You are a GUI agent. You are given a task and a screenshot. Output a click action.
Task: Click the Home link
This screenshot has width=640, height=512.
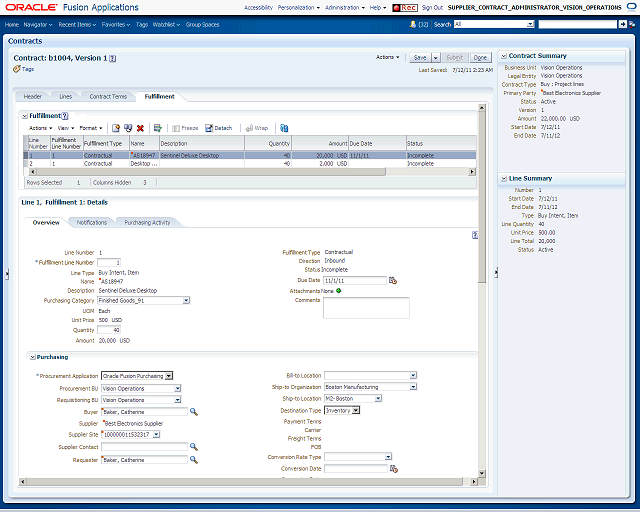[12, 24]
